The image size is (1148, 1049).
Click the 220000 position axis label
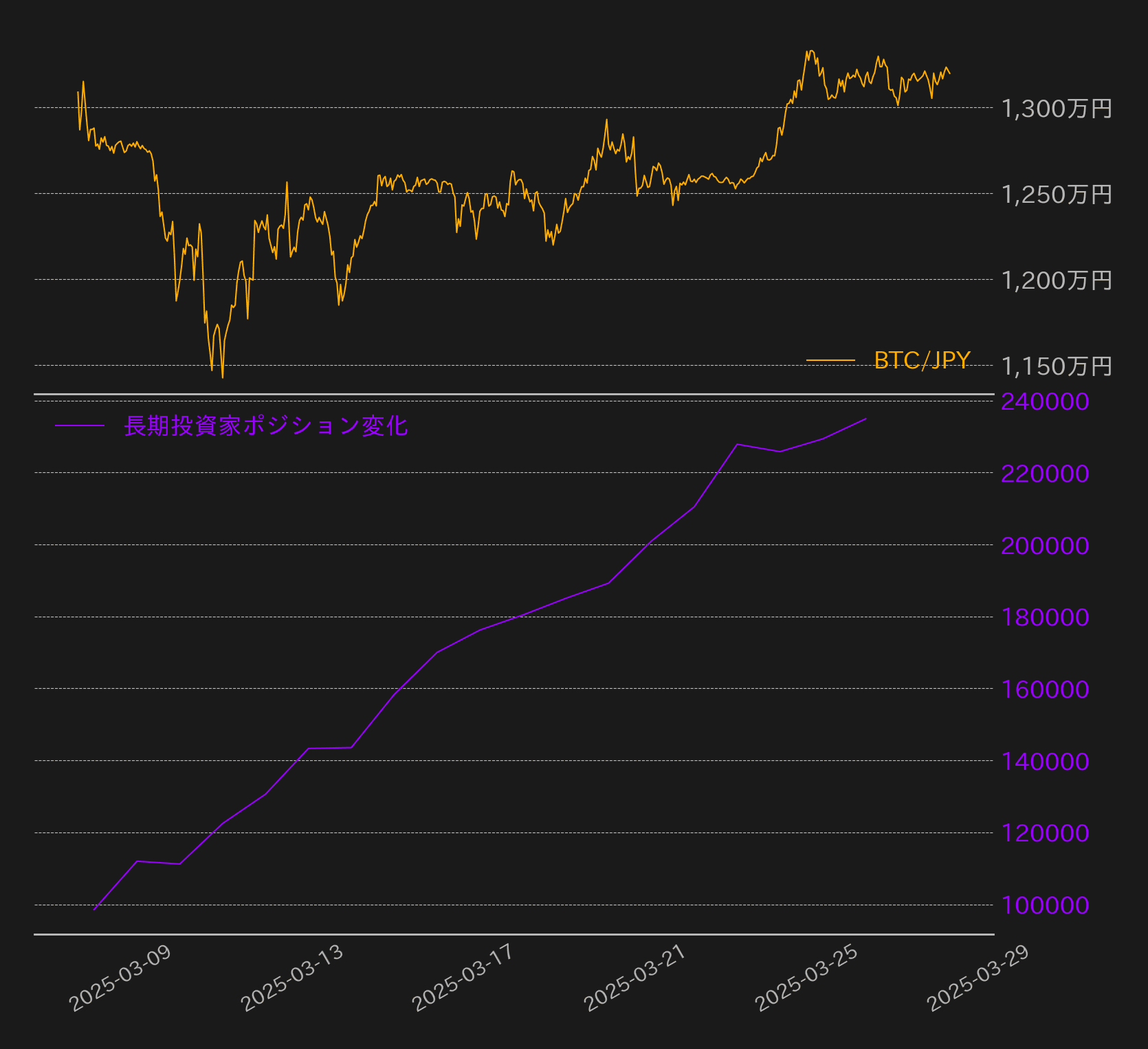[x=1045, y=474]
